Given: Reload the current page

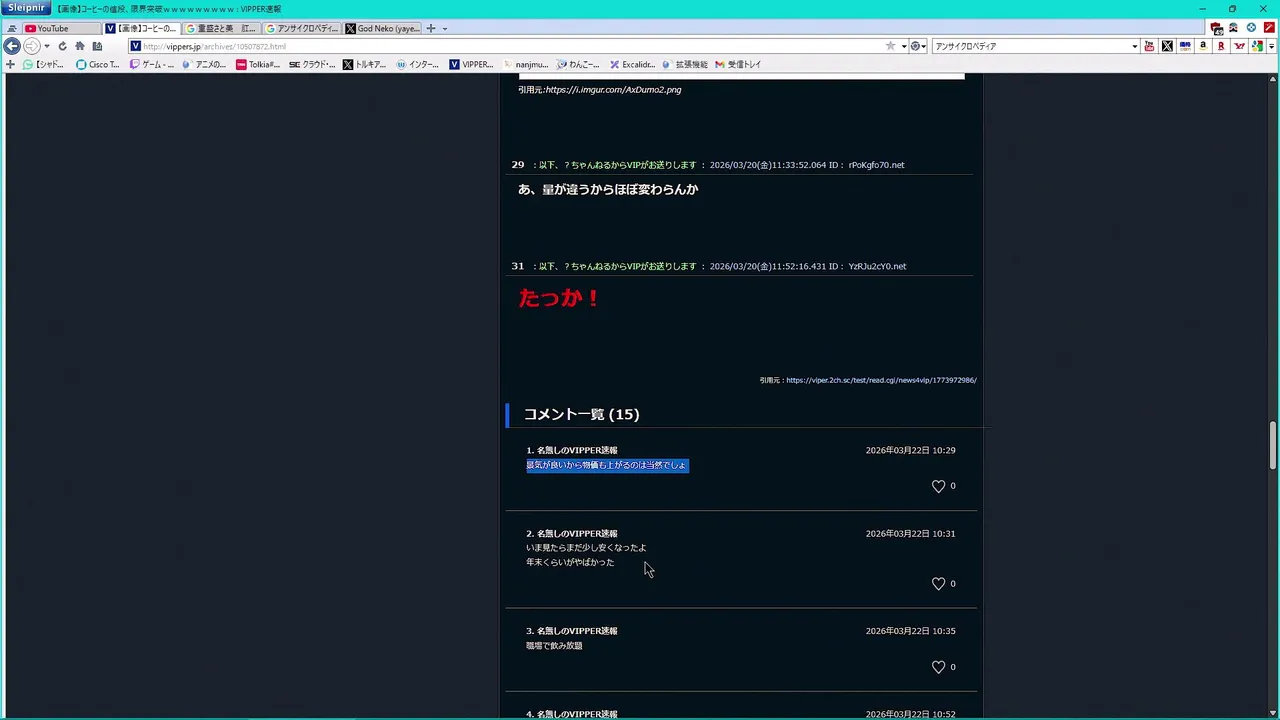Looking at the screenshot, I should coord(62,46).
